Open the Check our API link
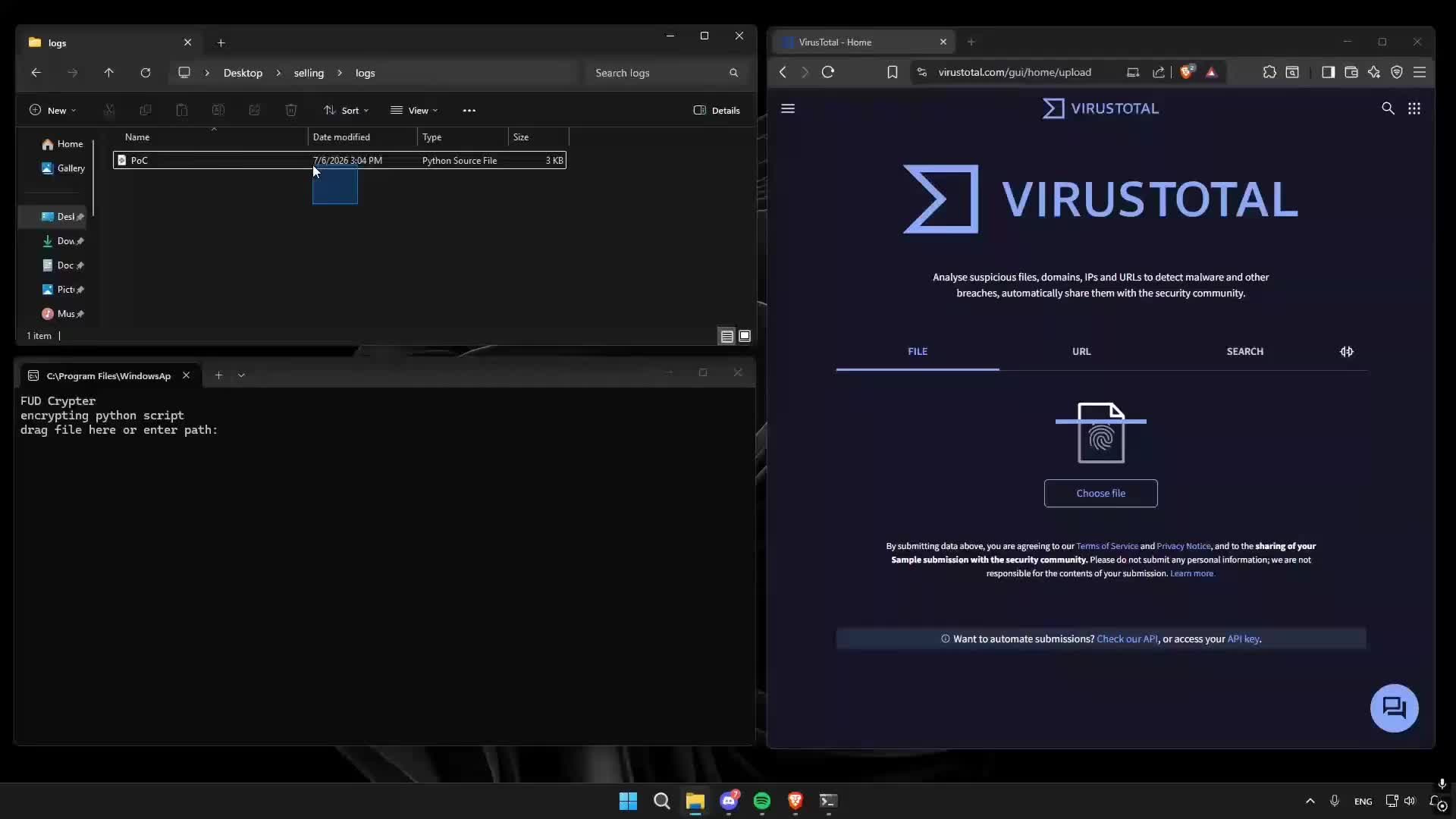1456x819 pixels. [1127, 639]
